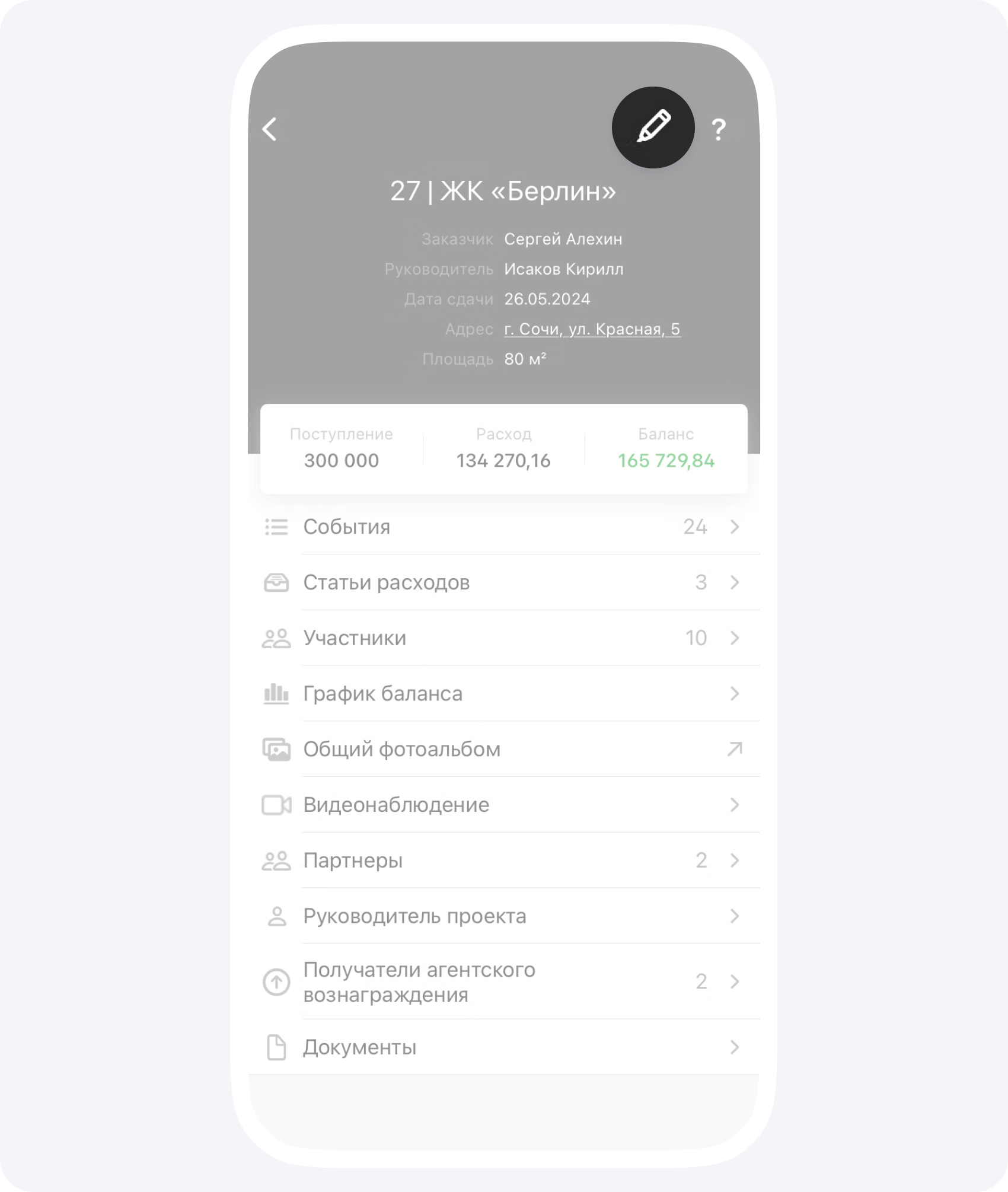Image resolution: width=1008 pixels, height=1192 pixels.
Task: Open help via question mark icon
Action: [x=719, y=129]
